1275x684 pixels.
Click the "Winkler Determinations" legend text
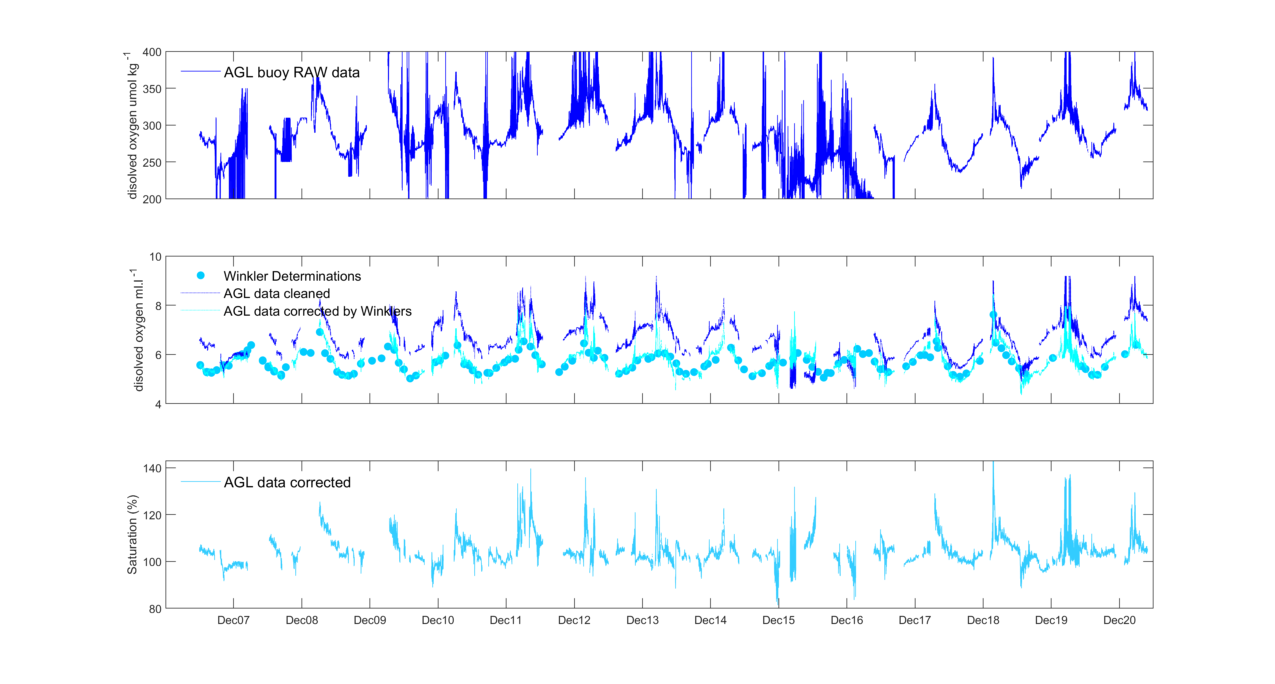[292, 276]
